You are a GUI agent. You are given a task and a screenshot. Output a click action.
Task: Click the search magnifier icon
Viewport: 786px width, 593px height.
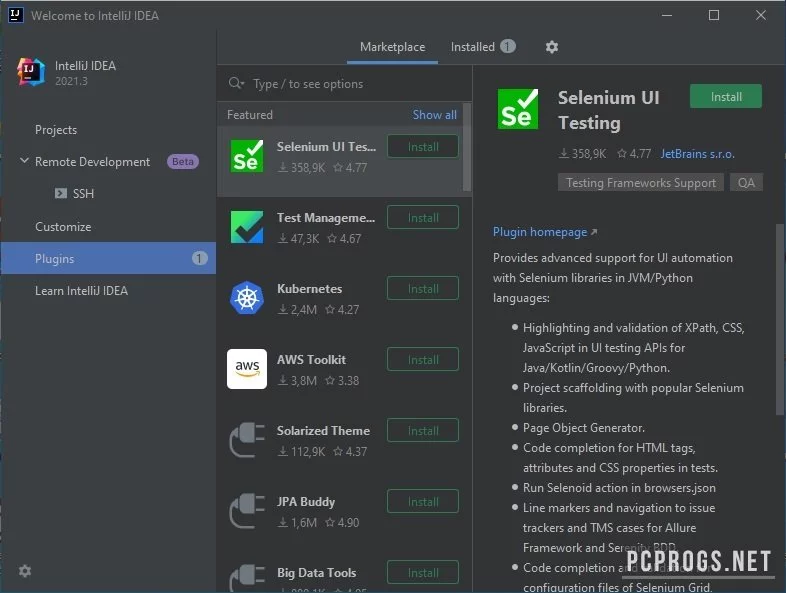(236, 83)
